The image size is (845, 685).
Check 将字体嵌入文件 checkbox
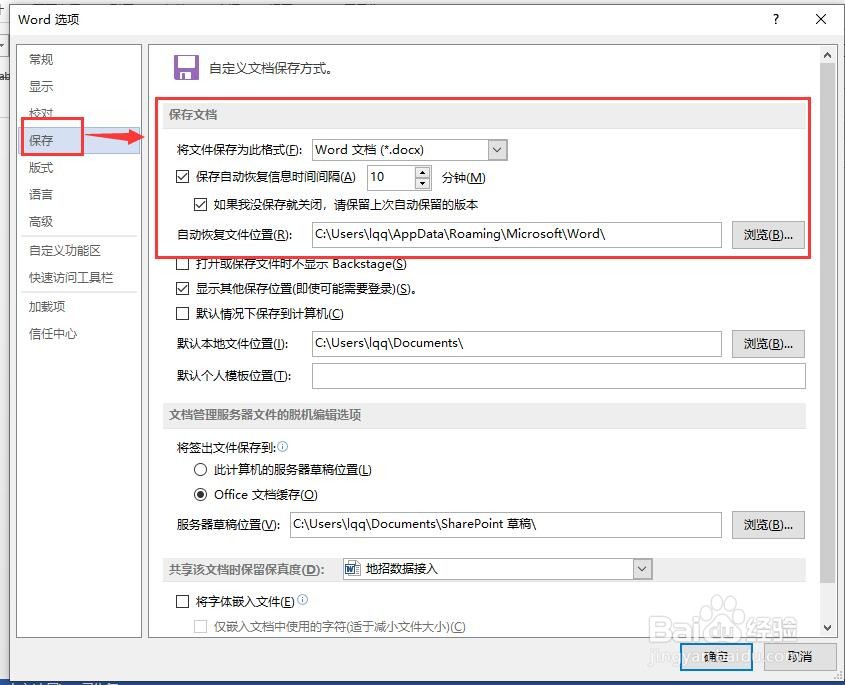pos(183,601)
